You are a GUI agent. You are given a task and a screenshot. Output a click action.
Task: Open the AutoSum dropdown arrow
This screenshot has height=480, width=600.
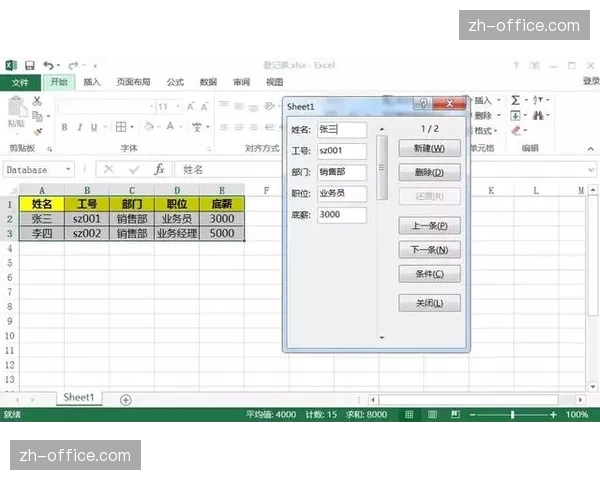point(526,100)
